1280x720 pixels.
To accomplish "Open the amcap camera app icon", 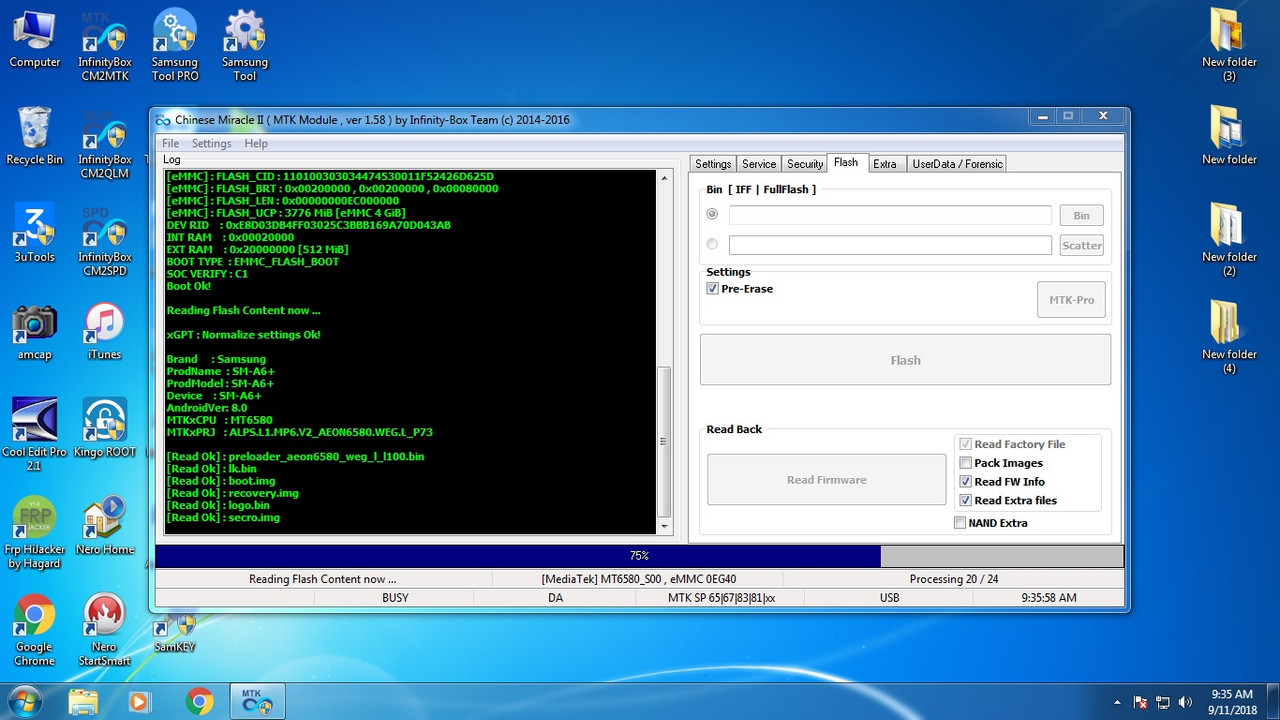I will pyautogui.click(x=35, y=332).
